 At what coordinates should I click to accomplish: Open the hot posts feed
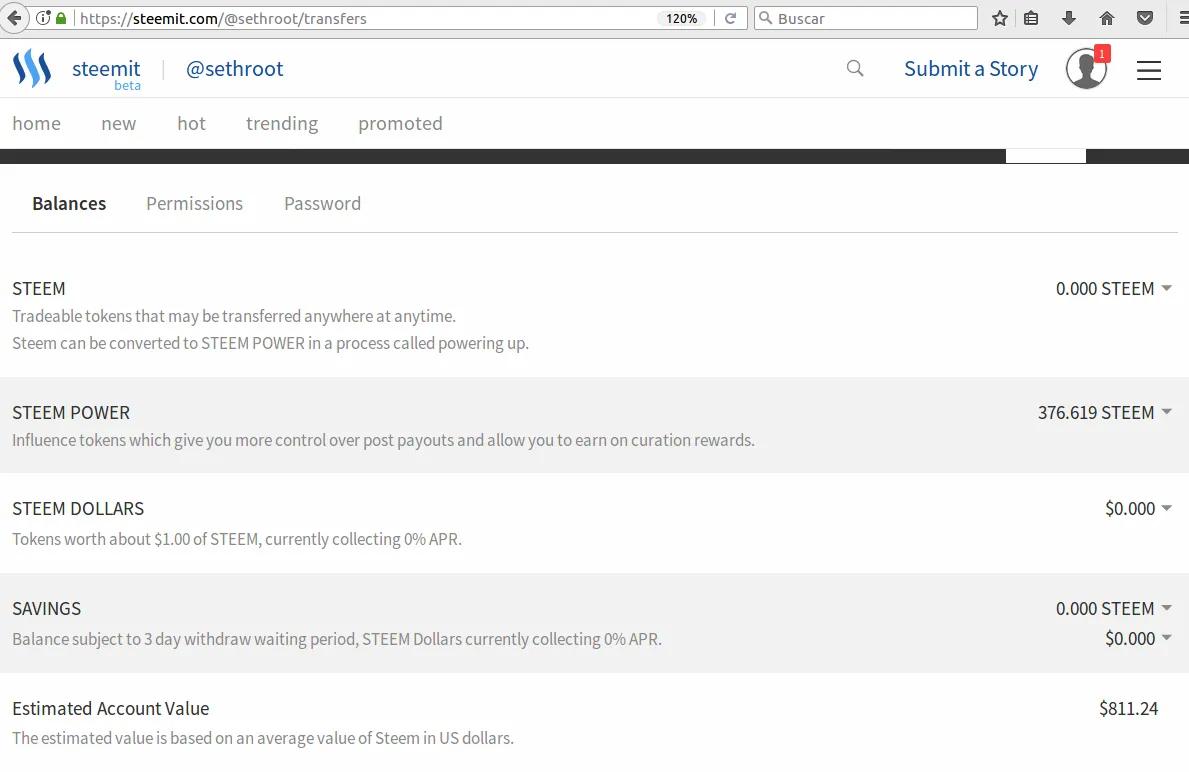tap(191, 124)
